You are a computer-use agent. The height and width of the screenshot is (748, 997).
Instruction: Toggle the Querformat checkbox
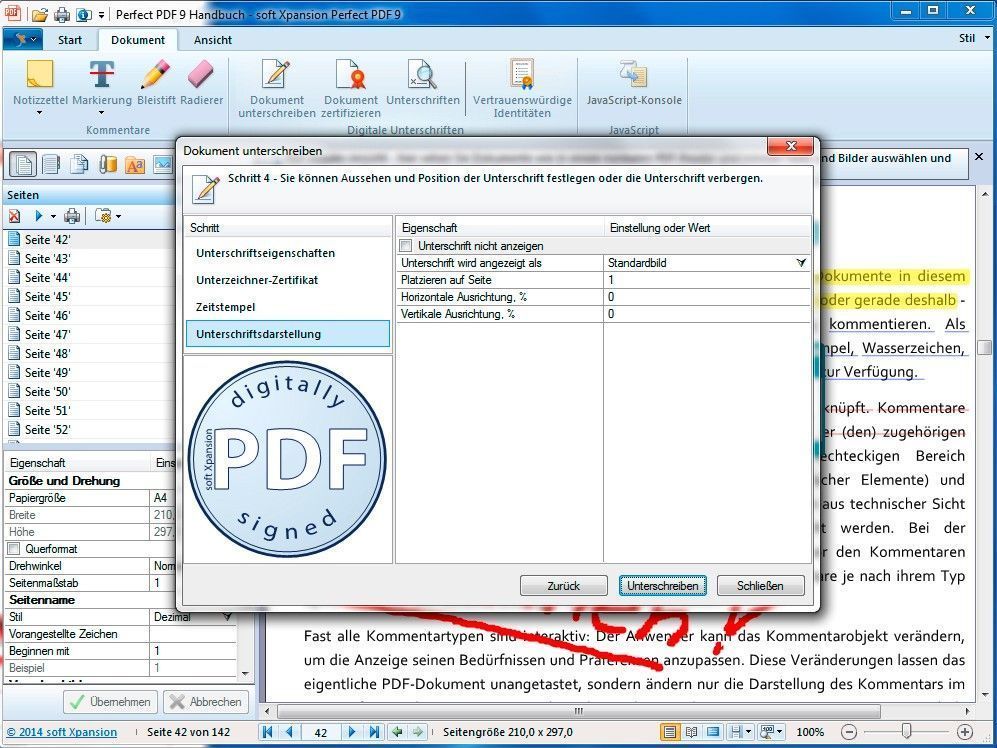click(x=14, y=548)
